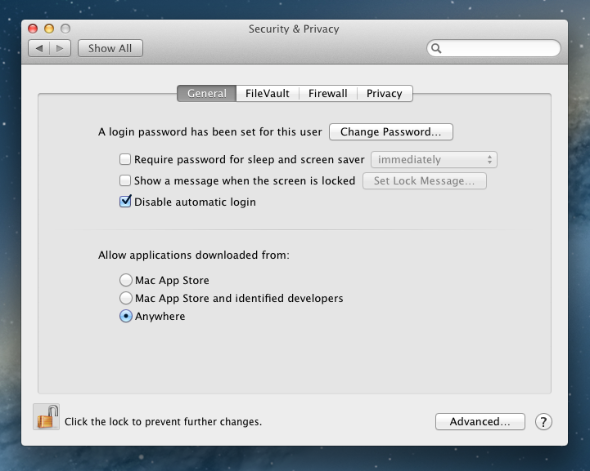Image resolution: width=590 pixels, height=471 pixels.
Task: Switch to the FileVault tab
Action: [x=267, y=93]
